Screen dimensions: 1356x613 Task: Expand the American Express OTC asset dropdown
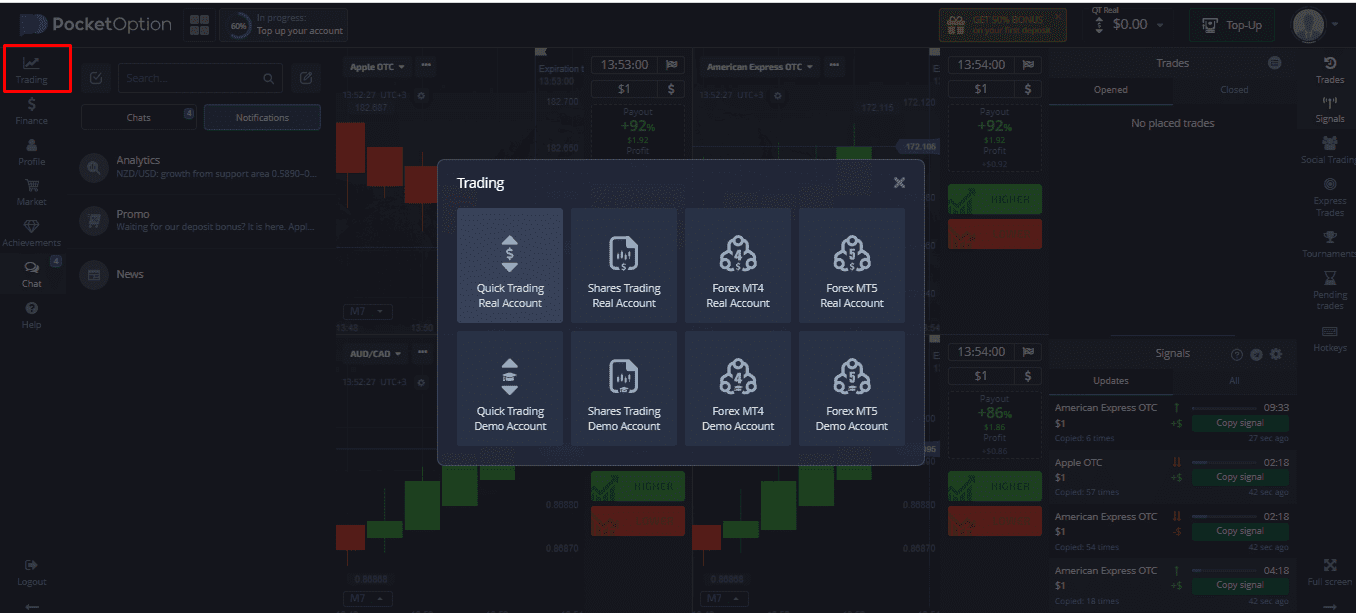[x=760, y=67]
